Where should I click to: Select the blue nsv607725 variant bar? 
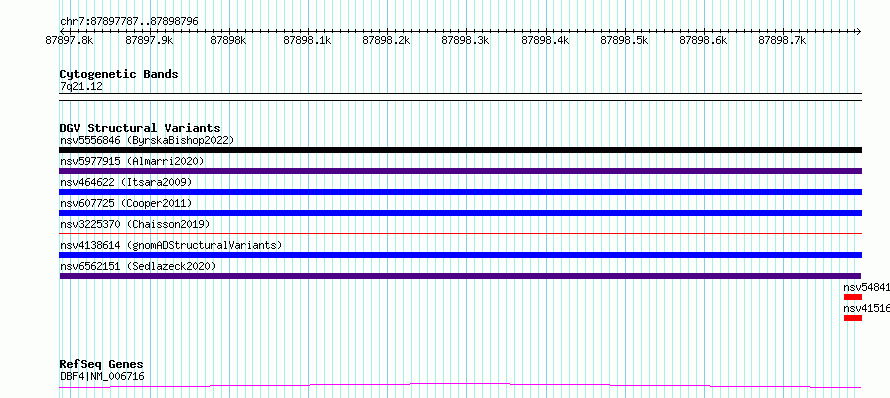(460, 213)
